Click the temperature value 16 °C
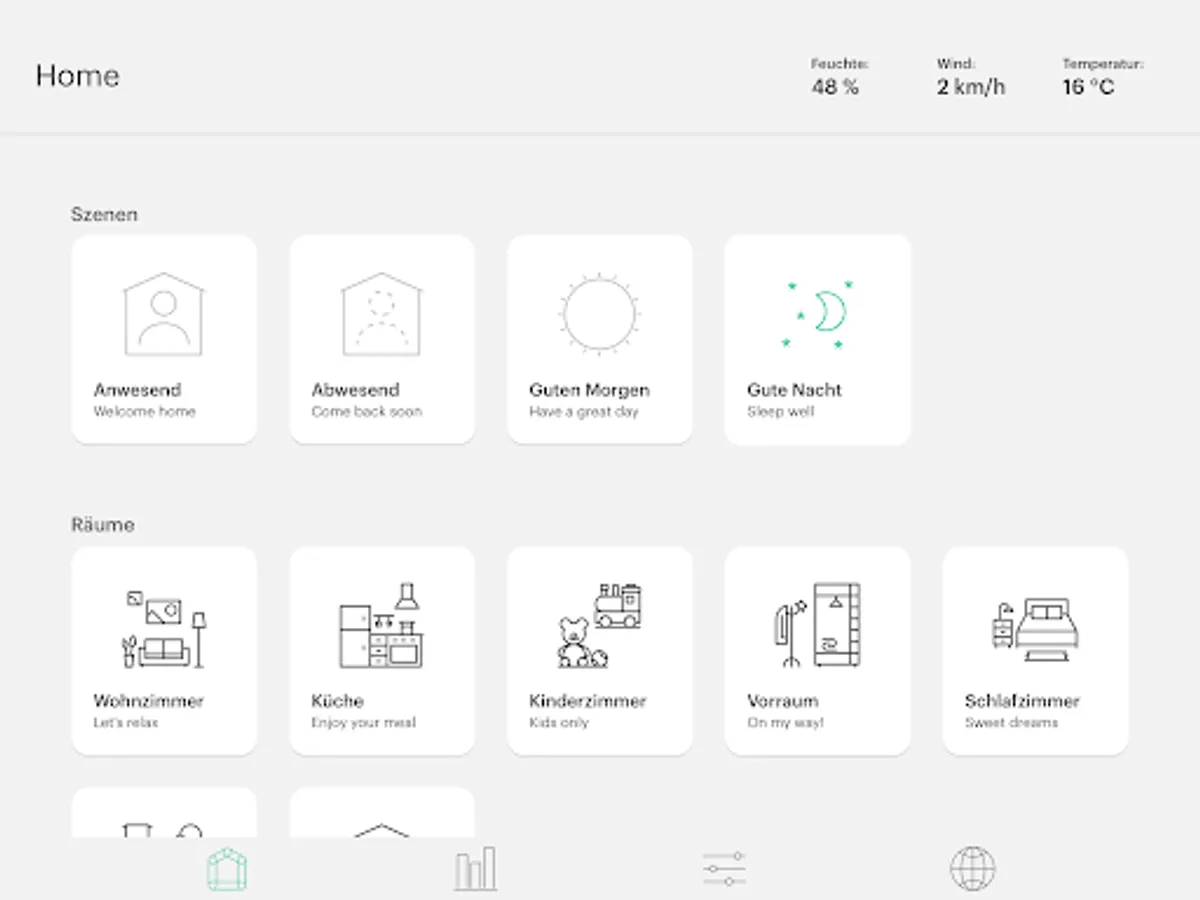1200x900 pixels. coord(1088,87)
